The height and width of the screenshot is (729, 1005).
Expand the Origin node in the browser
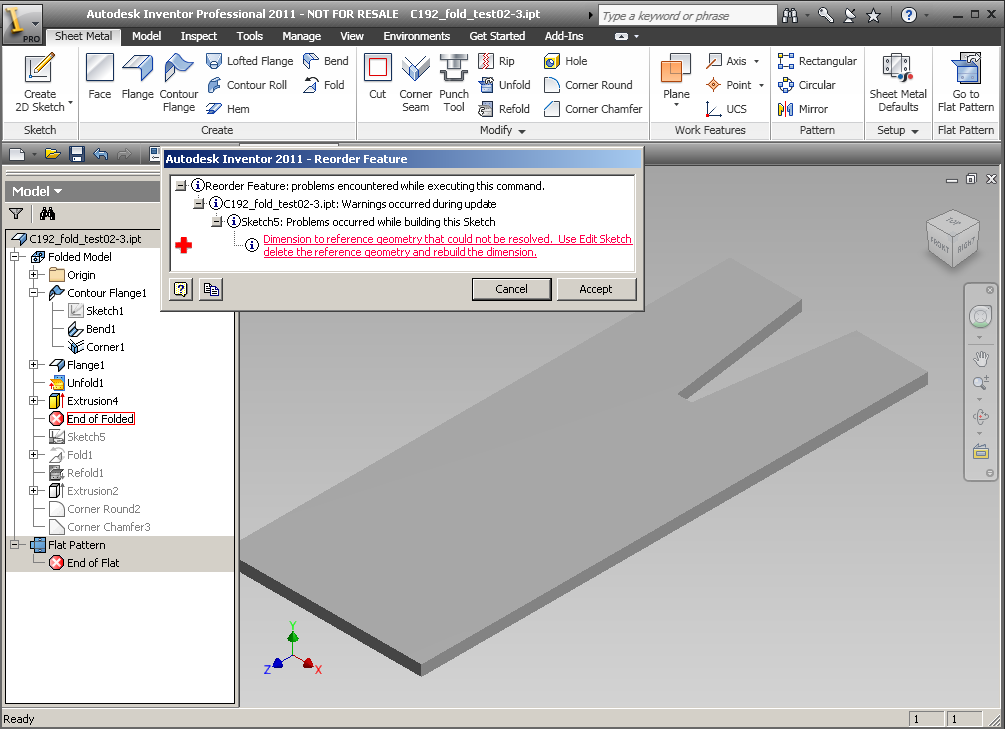[34, 274]
